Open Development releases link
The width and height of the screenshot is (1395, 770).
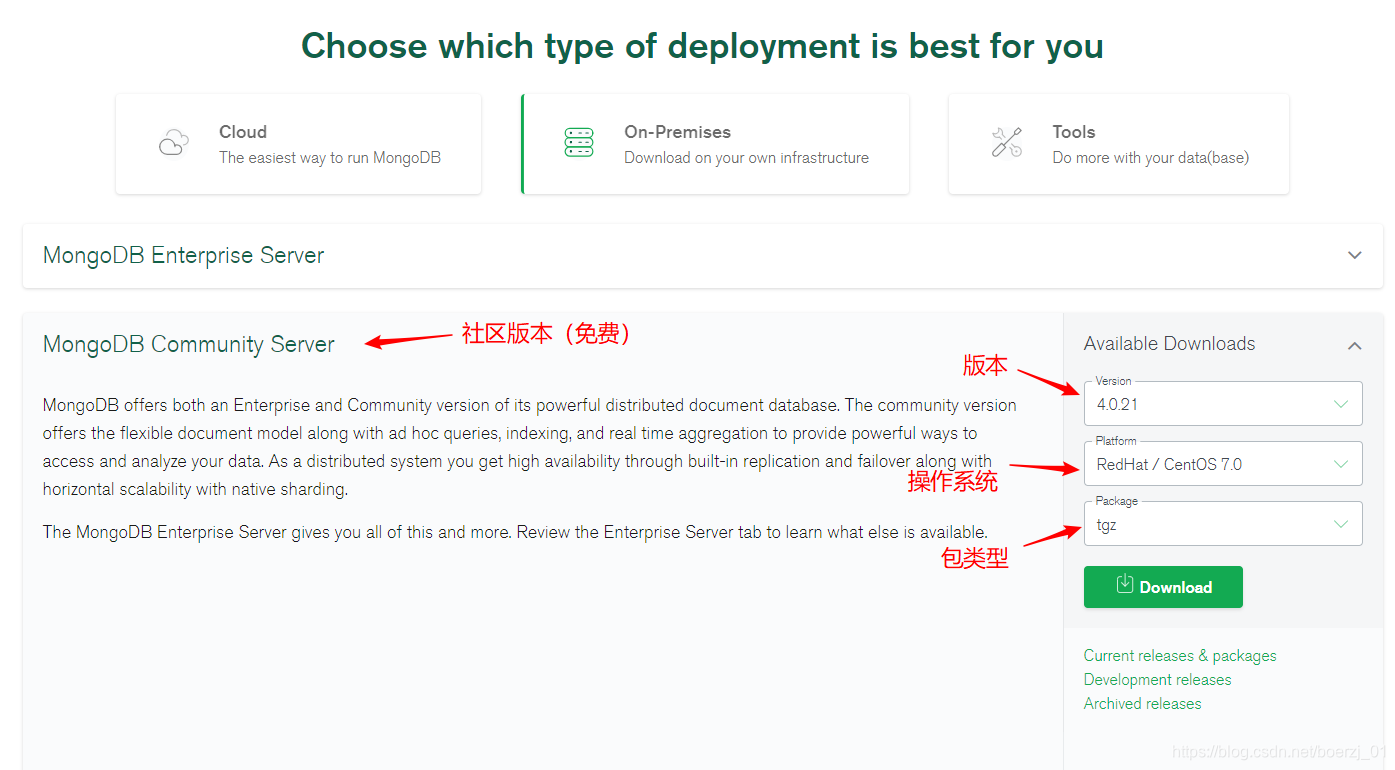tap(1157, 680)
